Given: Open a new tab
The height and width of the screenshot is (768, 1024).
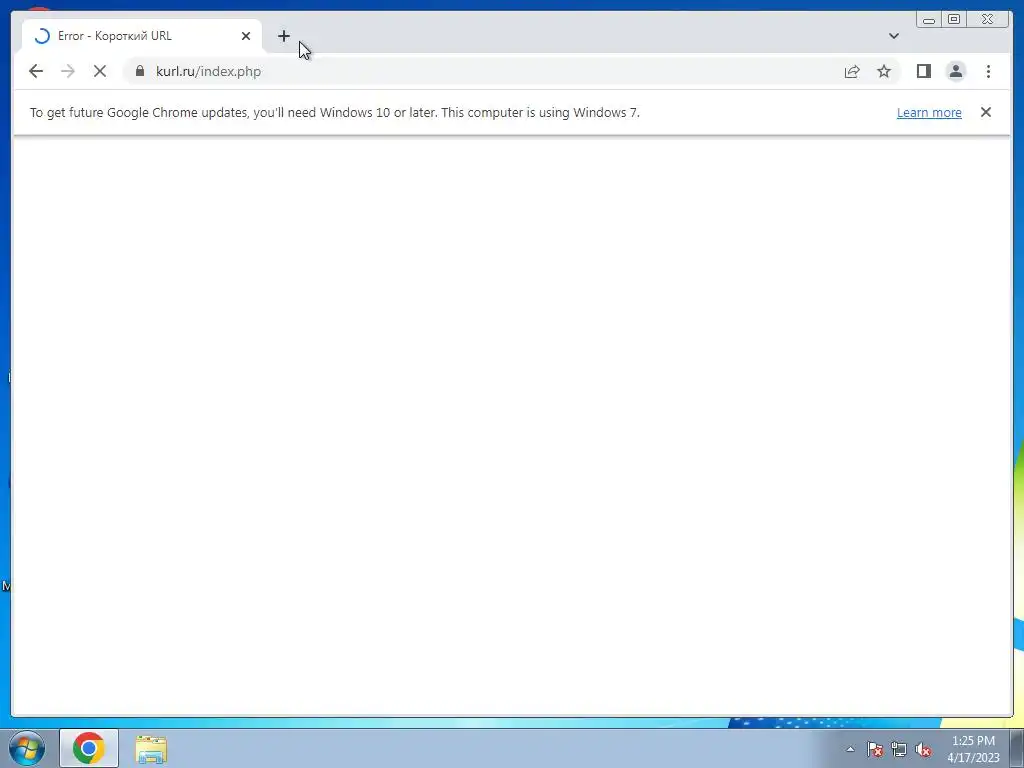Looking at the screenshot, I should tap(283, 36).
